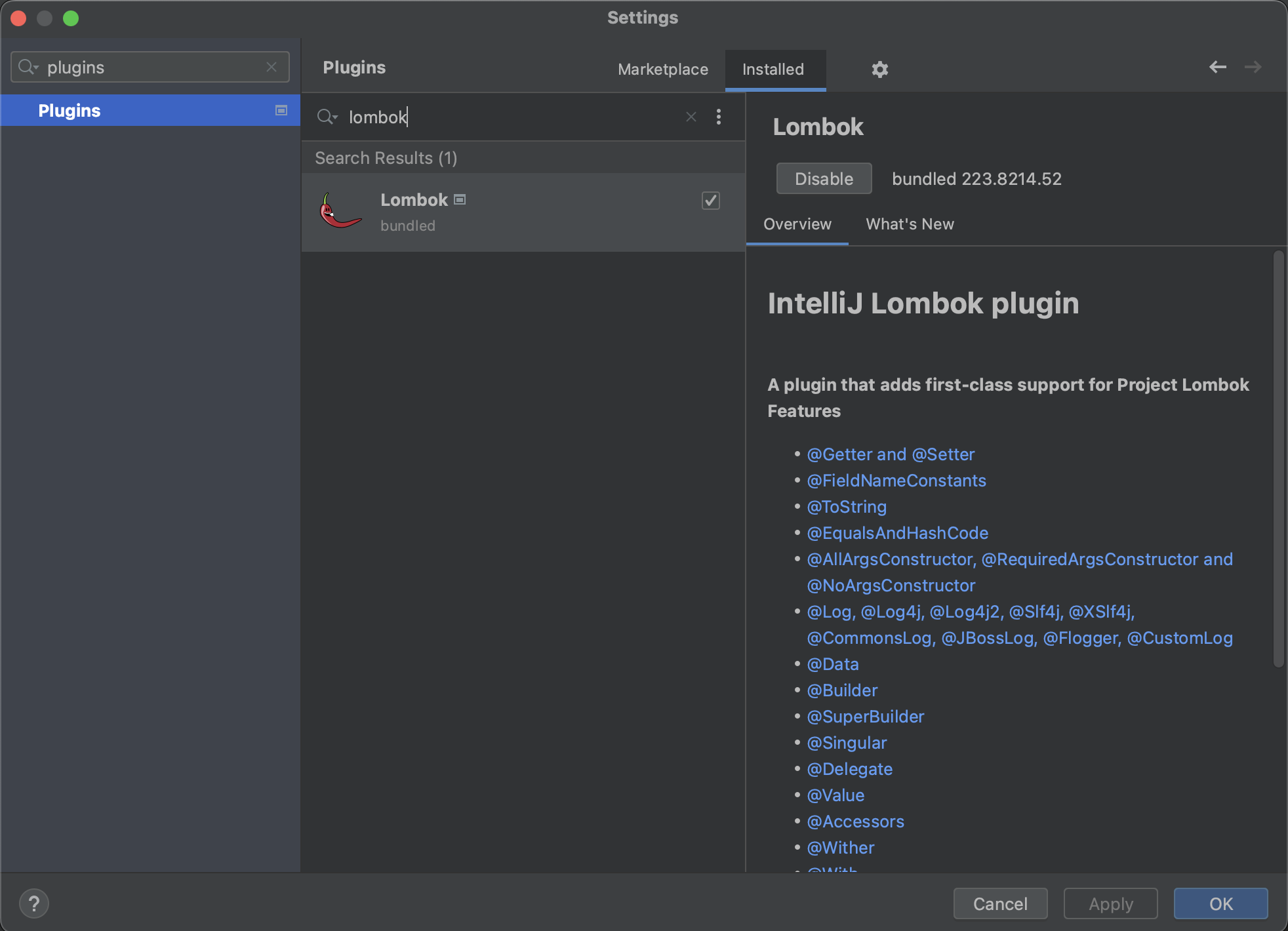Clear the settings search field
This screenshot has height=931, width=1288.
coord(272,67)
